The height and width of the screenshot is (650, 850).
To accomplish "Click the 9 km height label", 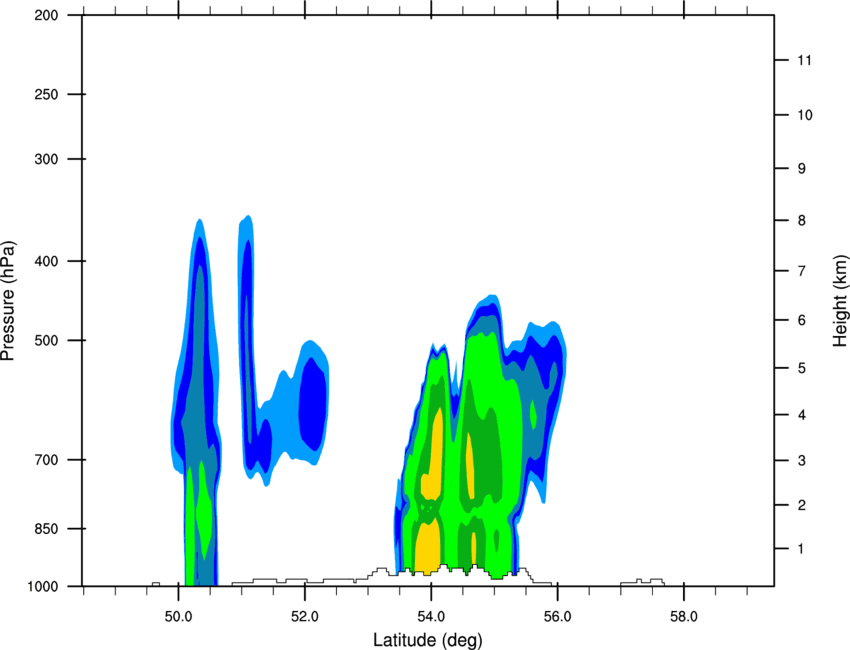I will pos(802,169).
